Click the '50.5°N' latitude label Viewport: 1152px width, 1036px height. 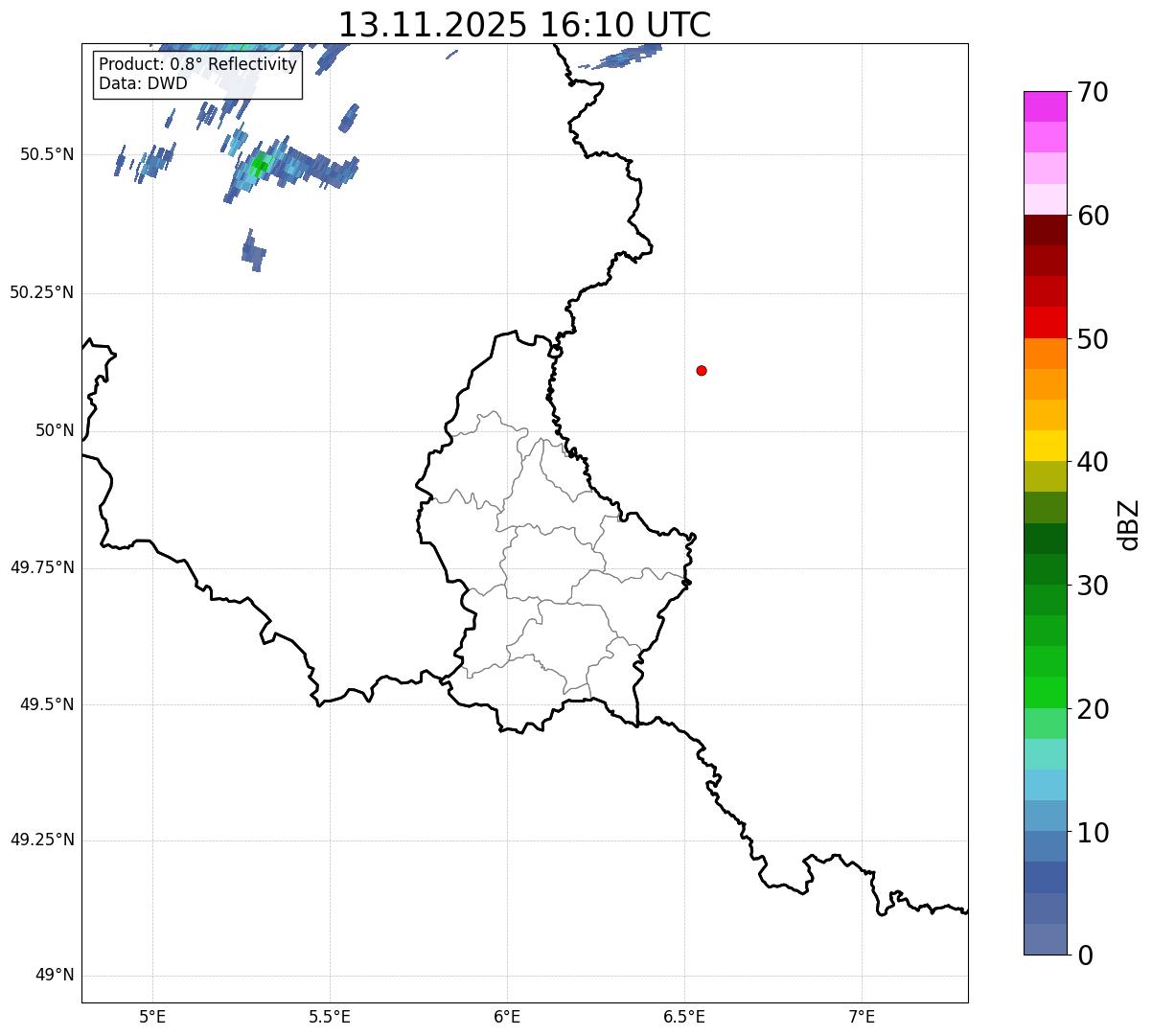point(47,154)
